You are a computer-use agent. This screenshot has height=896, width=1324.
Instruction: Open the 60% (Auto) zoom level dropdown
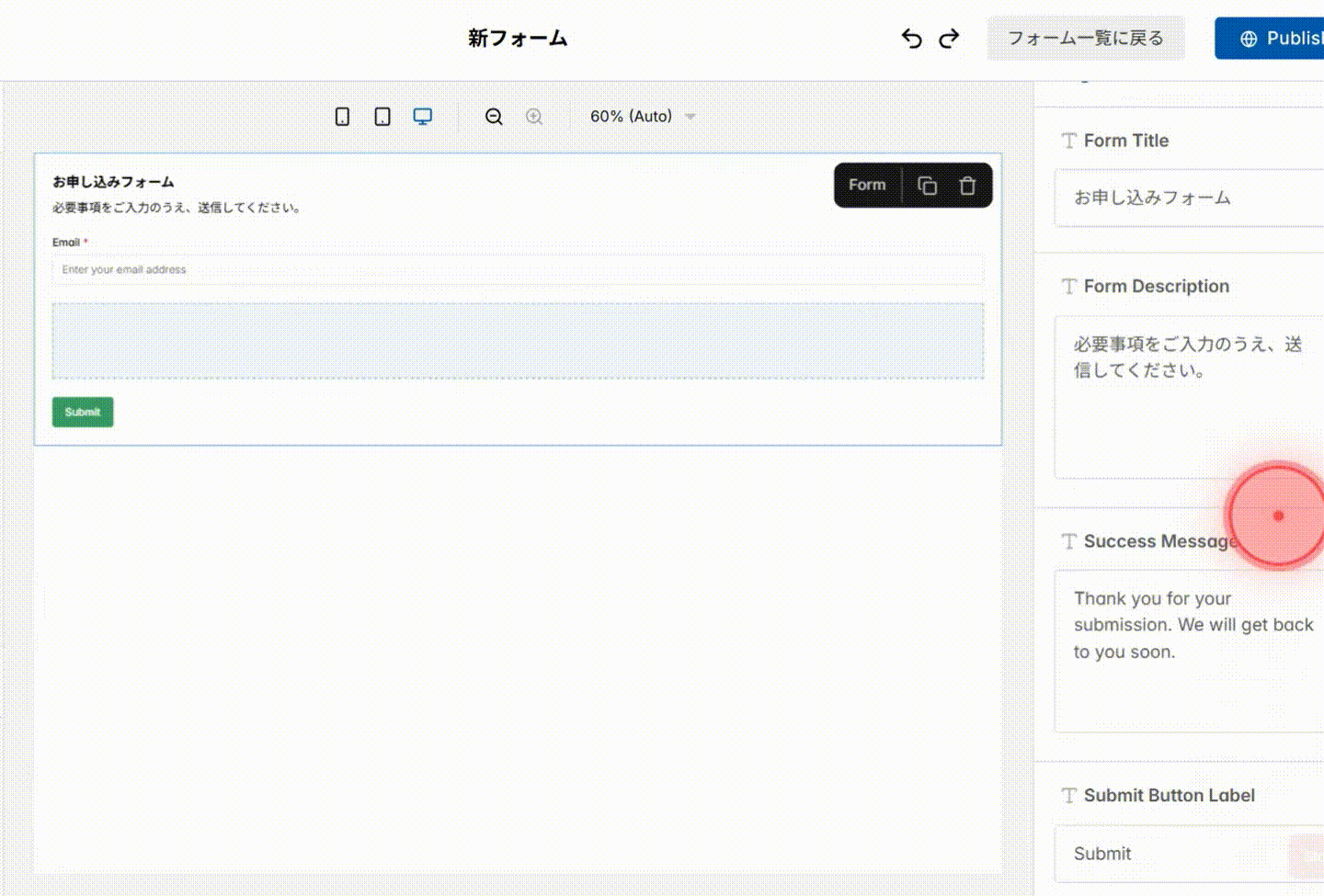pos(641,116)
